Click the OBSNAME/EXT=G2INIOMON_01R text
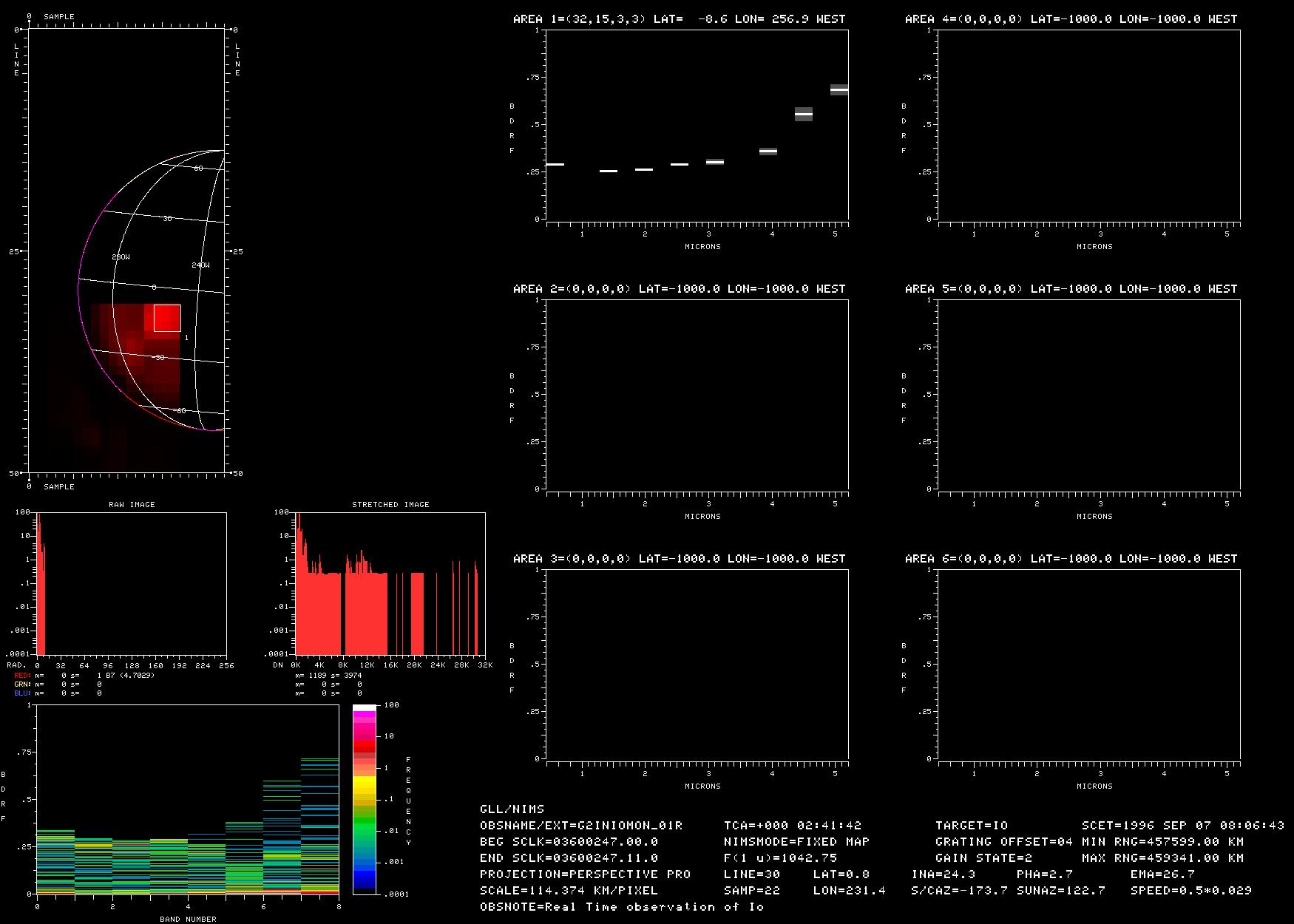 580,825
